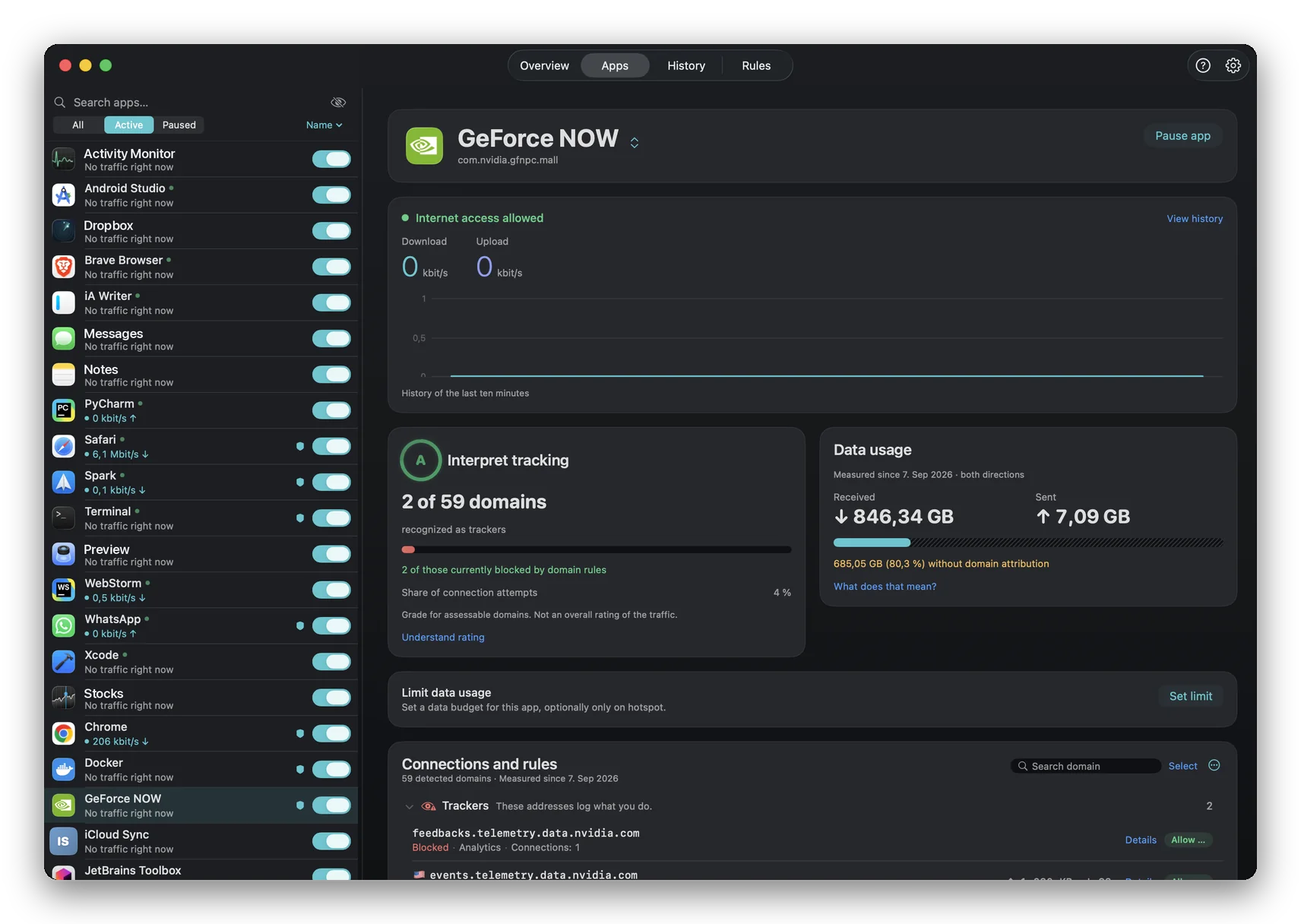1301x924 pixels.
Task: Open the more options circle icon next to Select
Action: (1214, 765)
